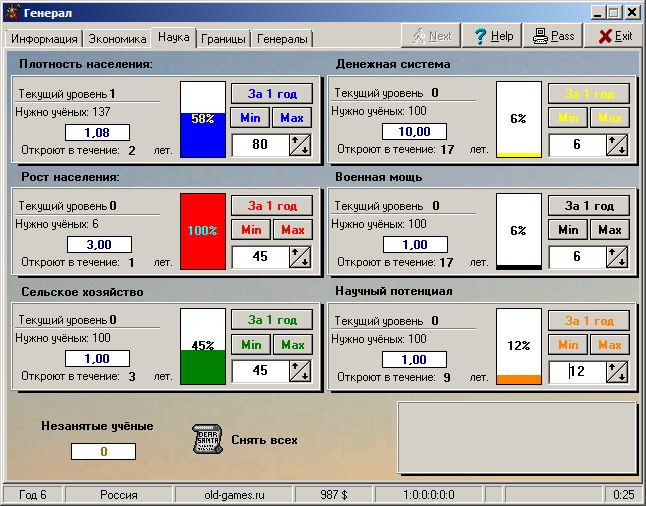Click the 10,00 value in Денежная система
Screen dimensions: 646x506
414,132
